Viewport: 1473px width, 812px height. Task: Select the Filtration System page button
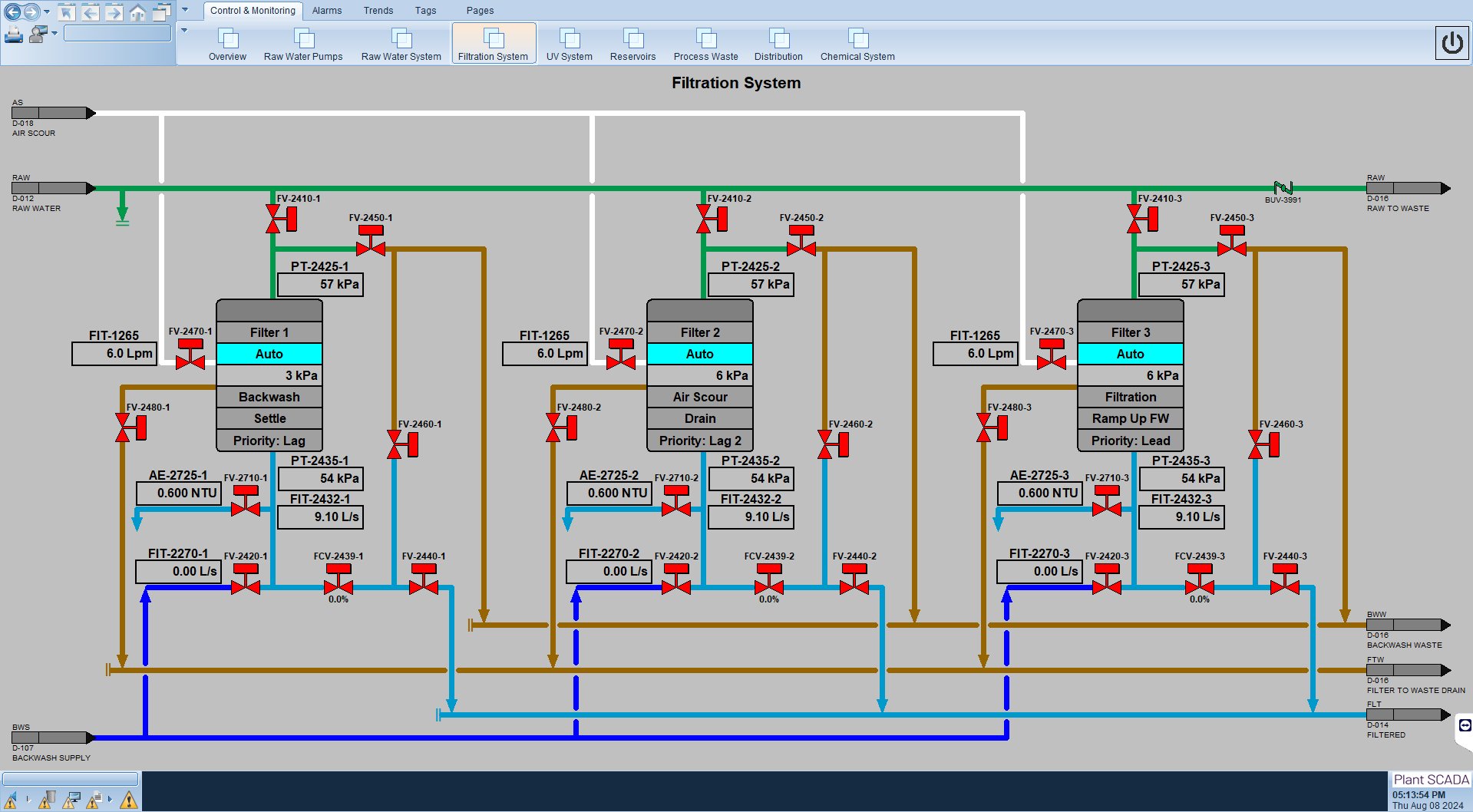(494, 43)
